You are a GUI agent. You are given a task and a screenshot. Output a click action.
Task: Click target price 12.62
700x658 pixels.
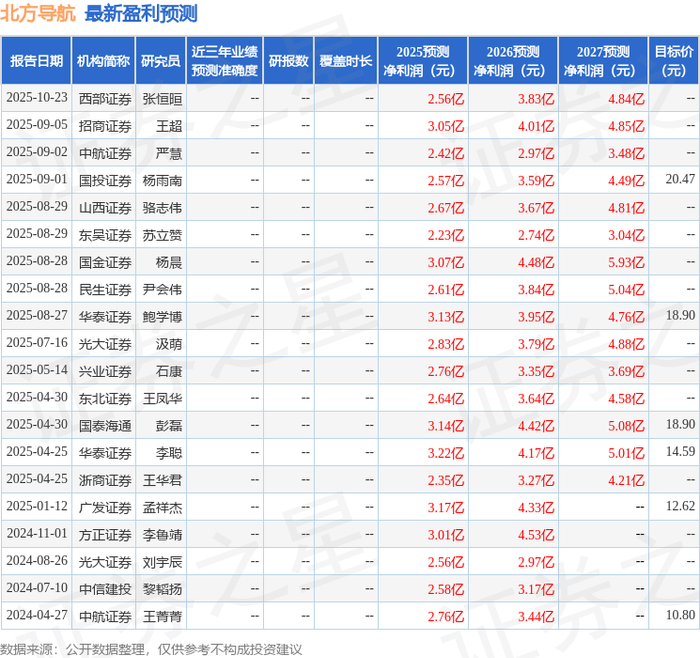pos(680,506)
